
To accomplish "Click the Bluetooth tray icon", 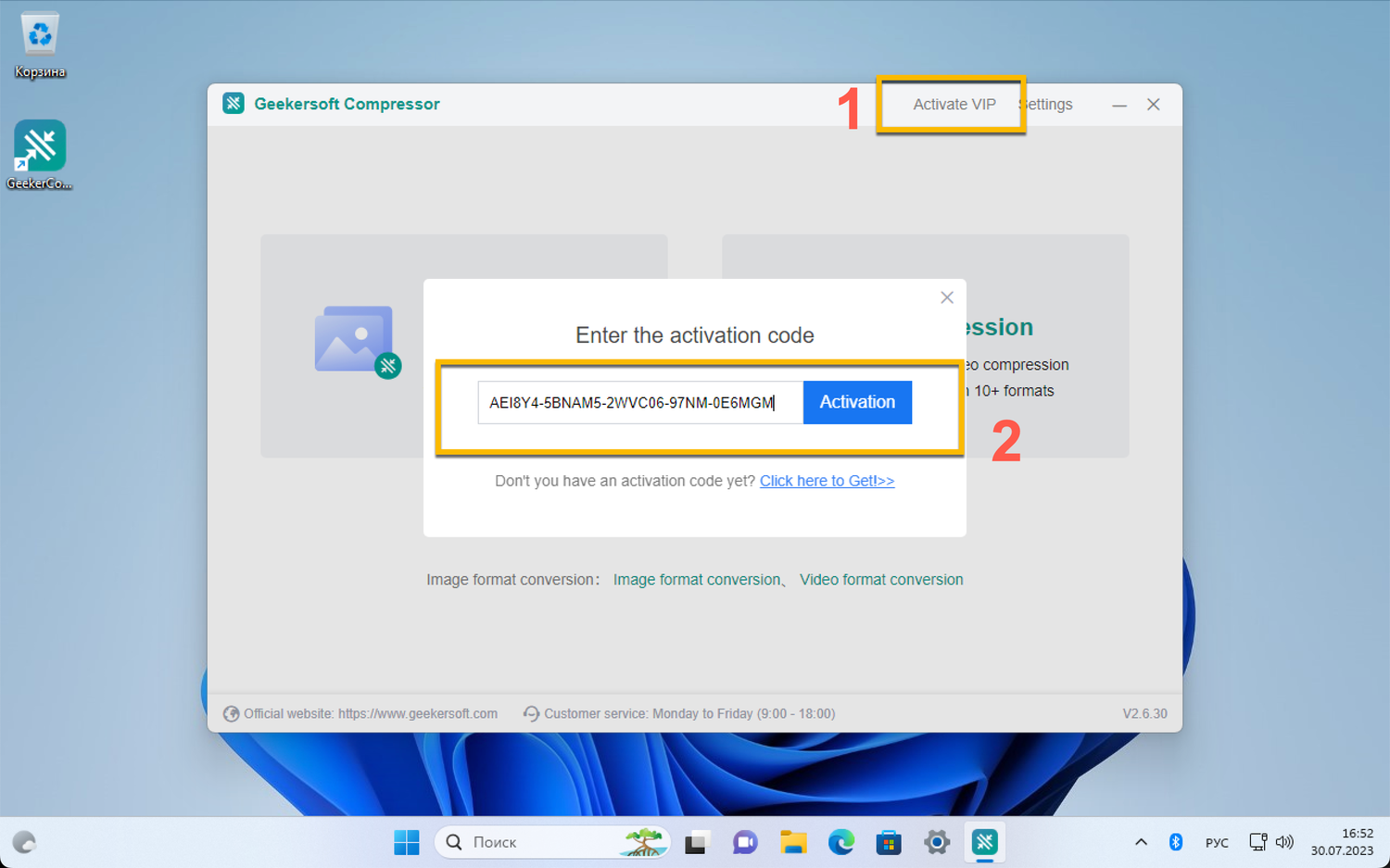I will click(x=1176, y=842).
